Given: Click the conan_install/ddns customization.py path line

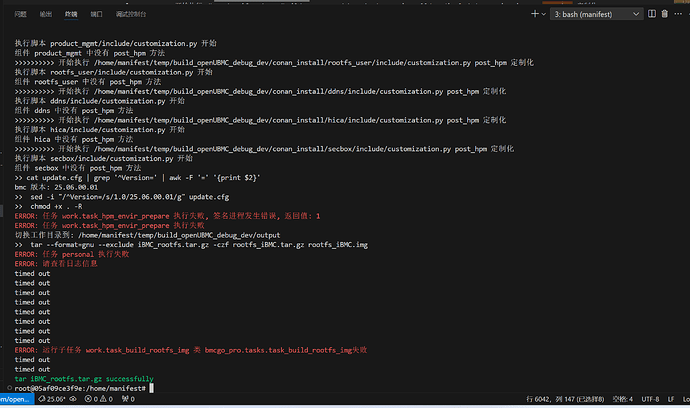Looking at the screenshot, I should tap(260, 91).
